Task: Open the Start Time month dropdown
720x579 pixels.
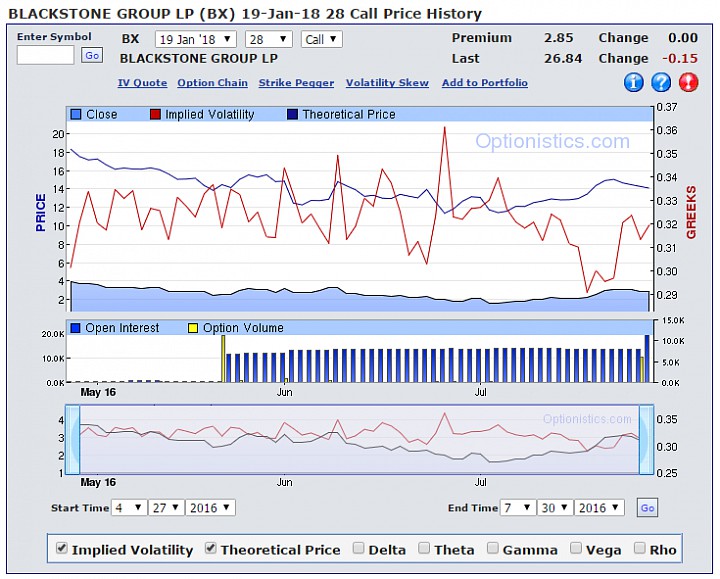Action: tap(129, 508)
